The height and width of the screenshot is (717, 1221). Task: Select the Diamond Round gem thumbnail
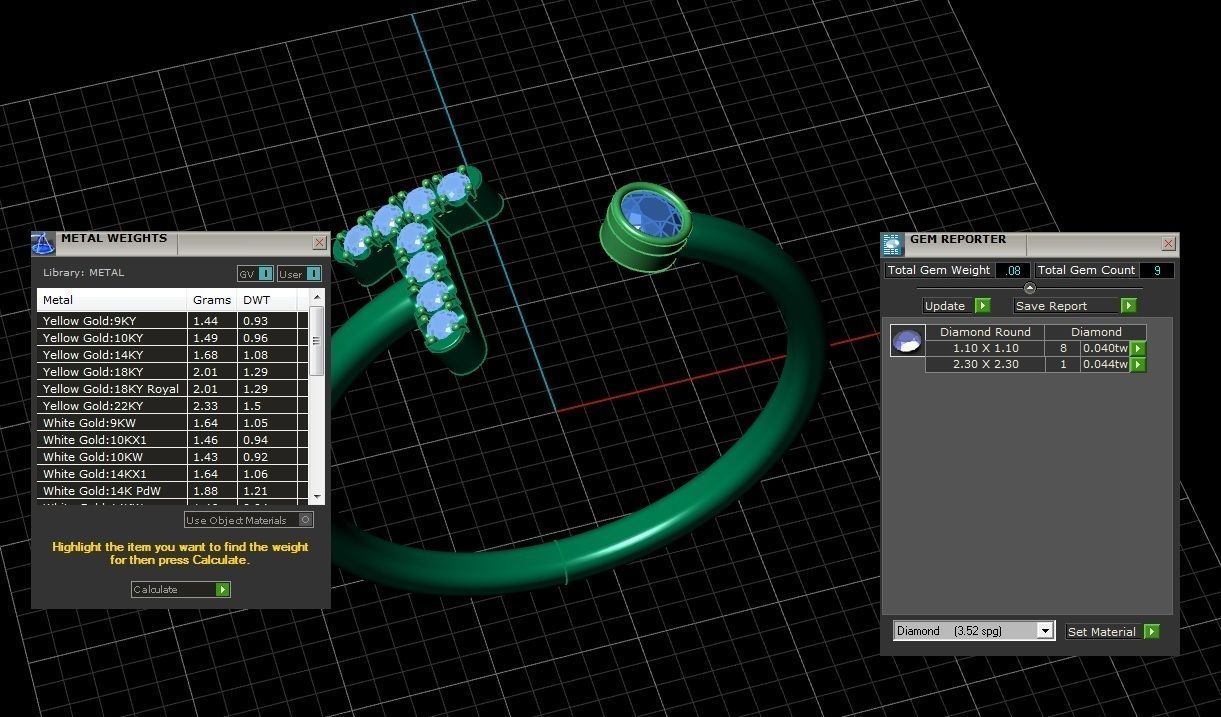pyautogui.click(x=906, y=341)
